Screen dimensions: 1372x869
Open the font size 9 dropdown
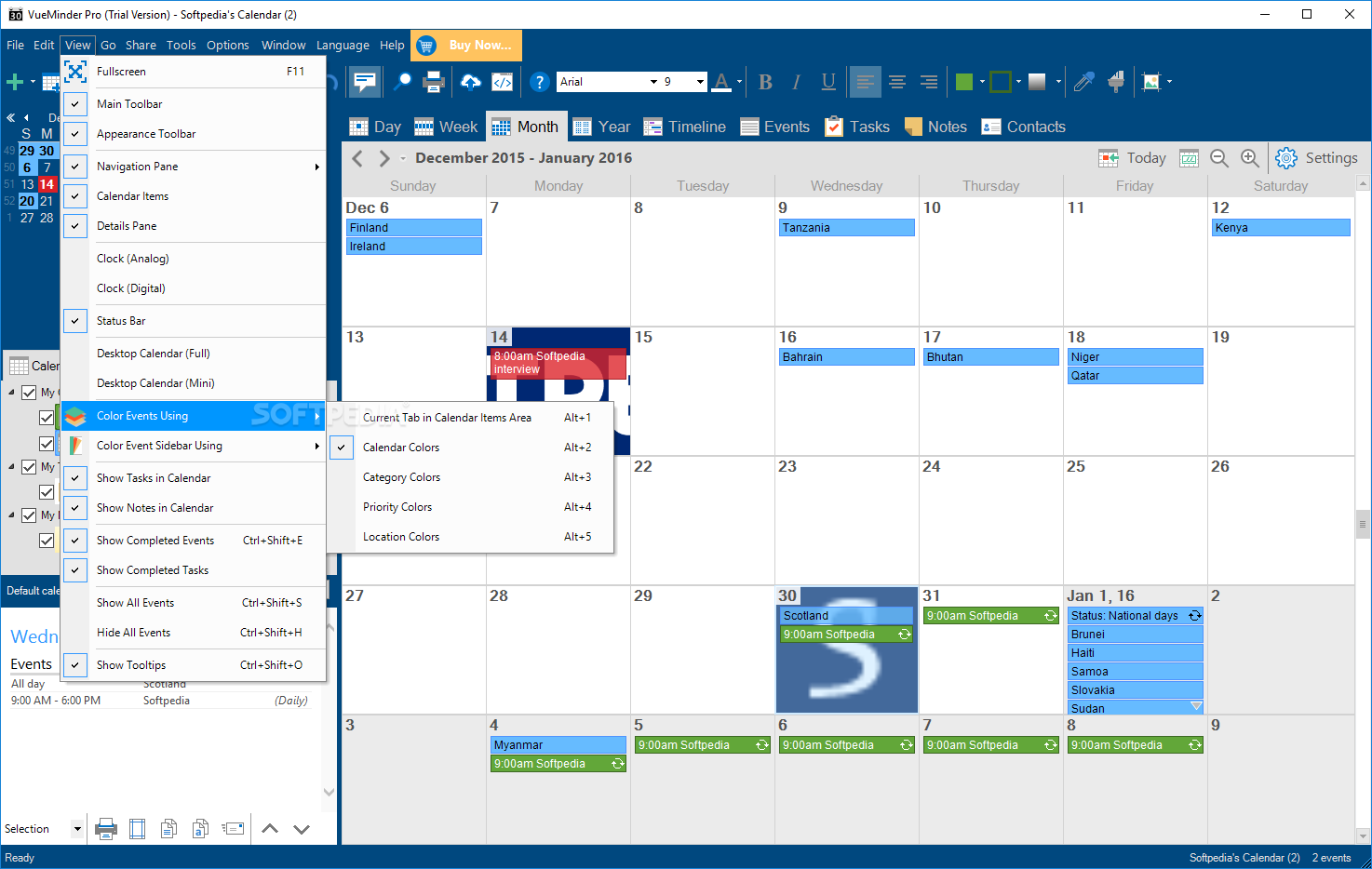coord(700,82)
